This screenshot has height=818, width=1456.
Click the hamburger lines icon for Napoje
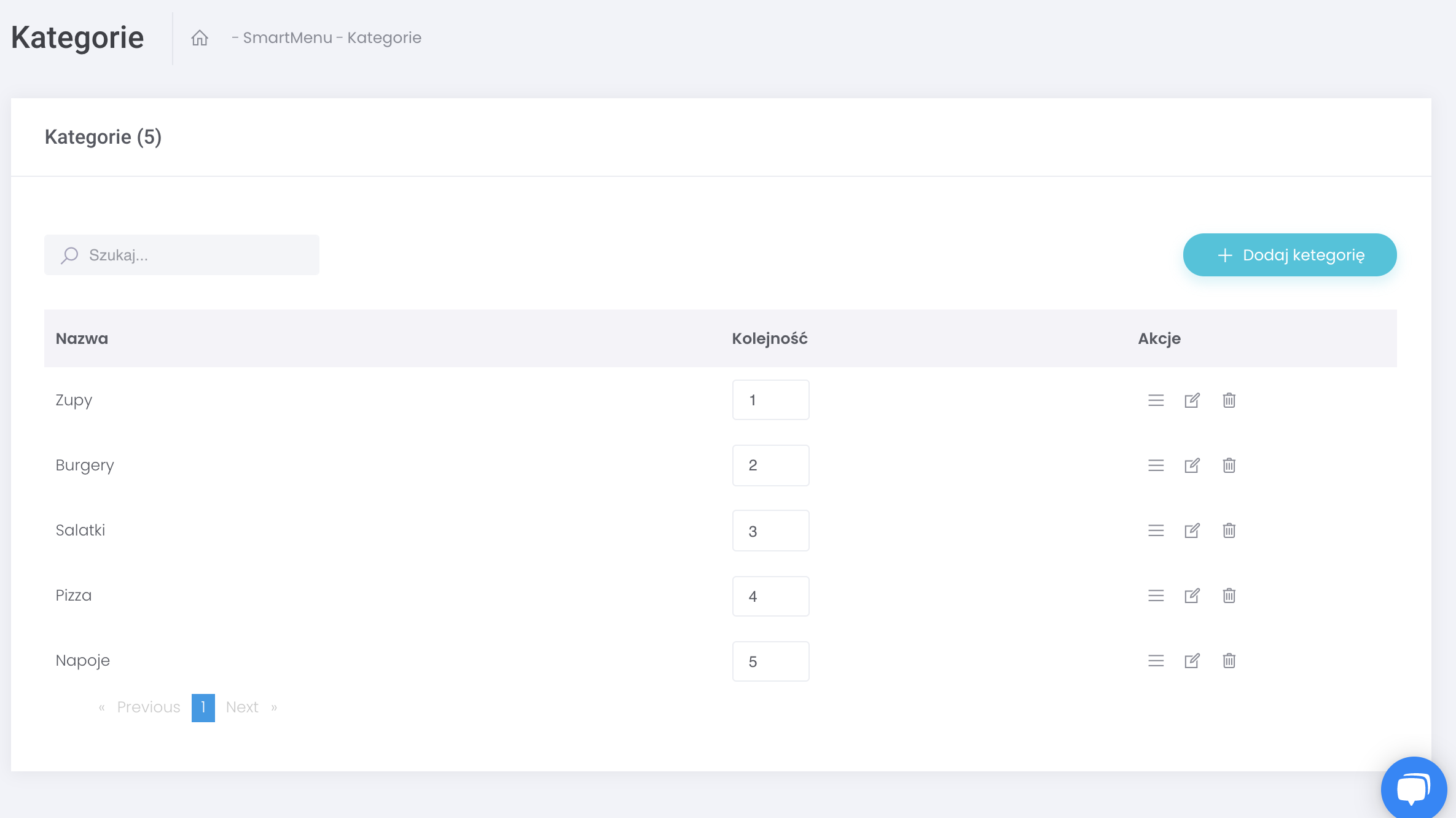(1156, 661)
